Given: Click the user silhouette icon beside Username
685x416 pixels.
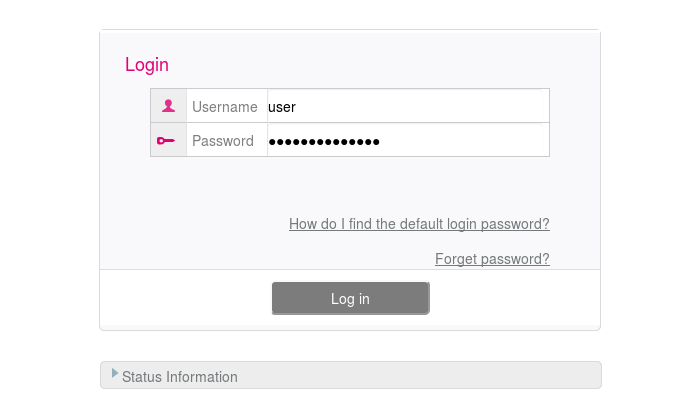Looking at the screenshot, I should click(168, 106).
